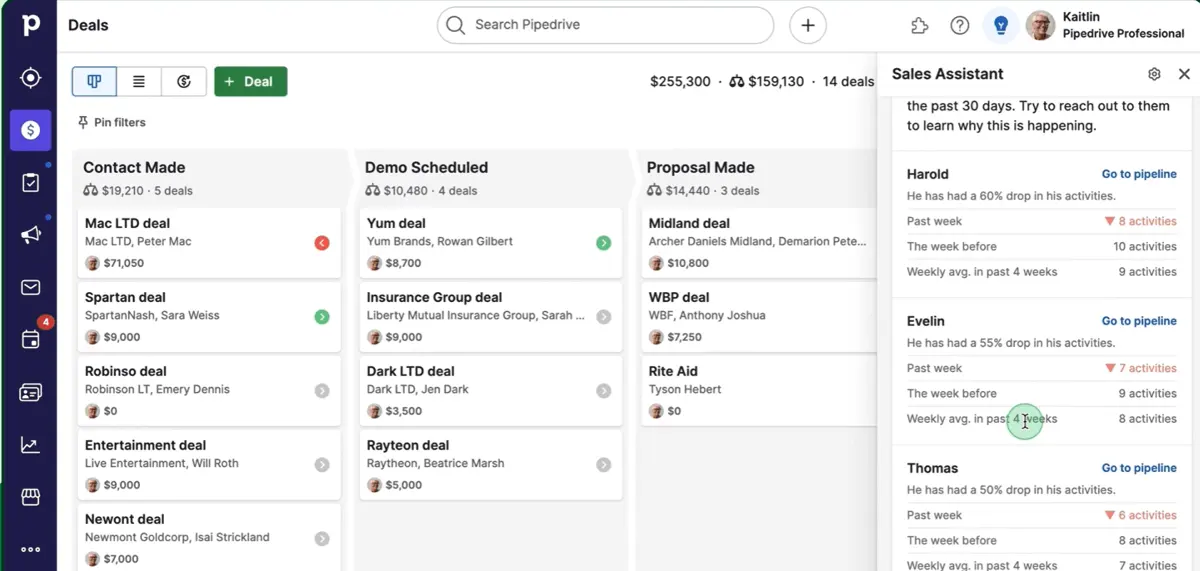
Task: Click the Demo Scheduled stage header
Action: tap(426, 168)
